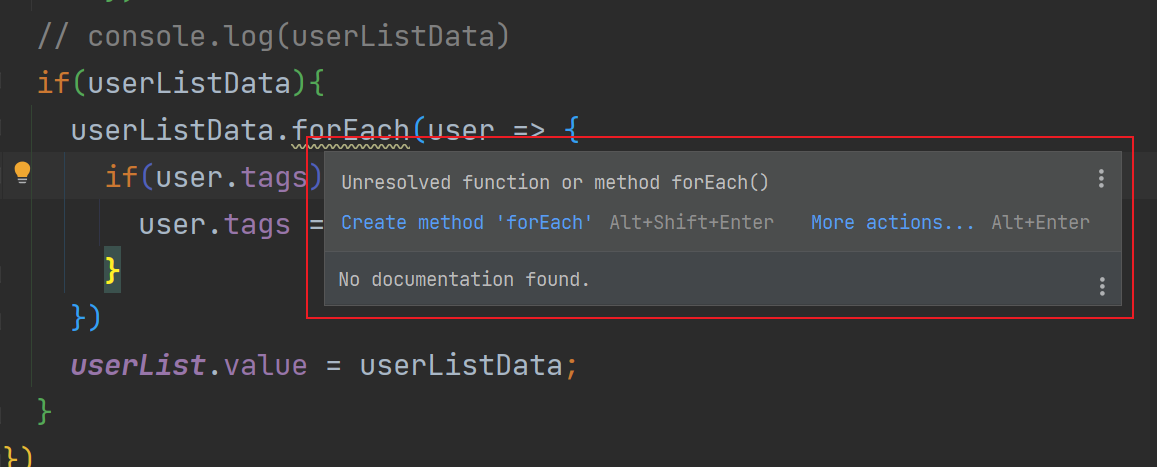Viewport: 1157px width, 467px height.
Task: Click the green closing brace of the if block
Action: point(44,411)
